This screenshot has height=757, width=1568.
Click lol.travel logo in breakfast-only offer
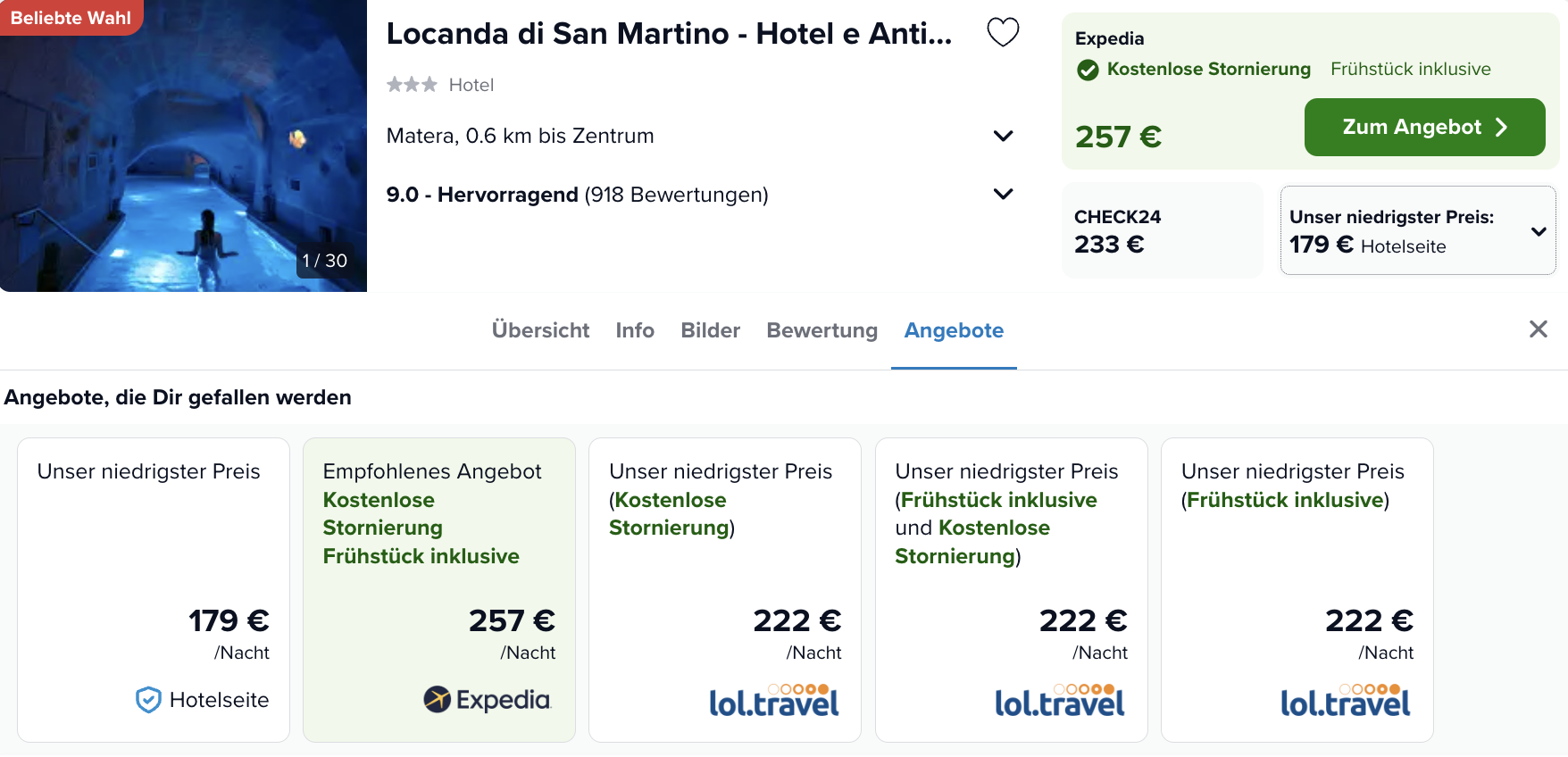[1345, 701]
